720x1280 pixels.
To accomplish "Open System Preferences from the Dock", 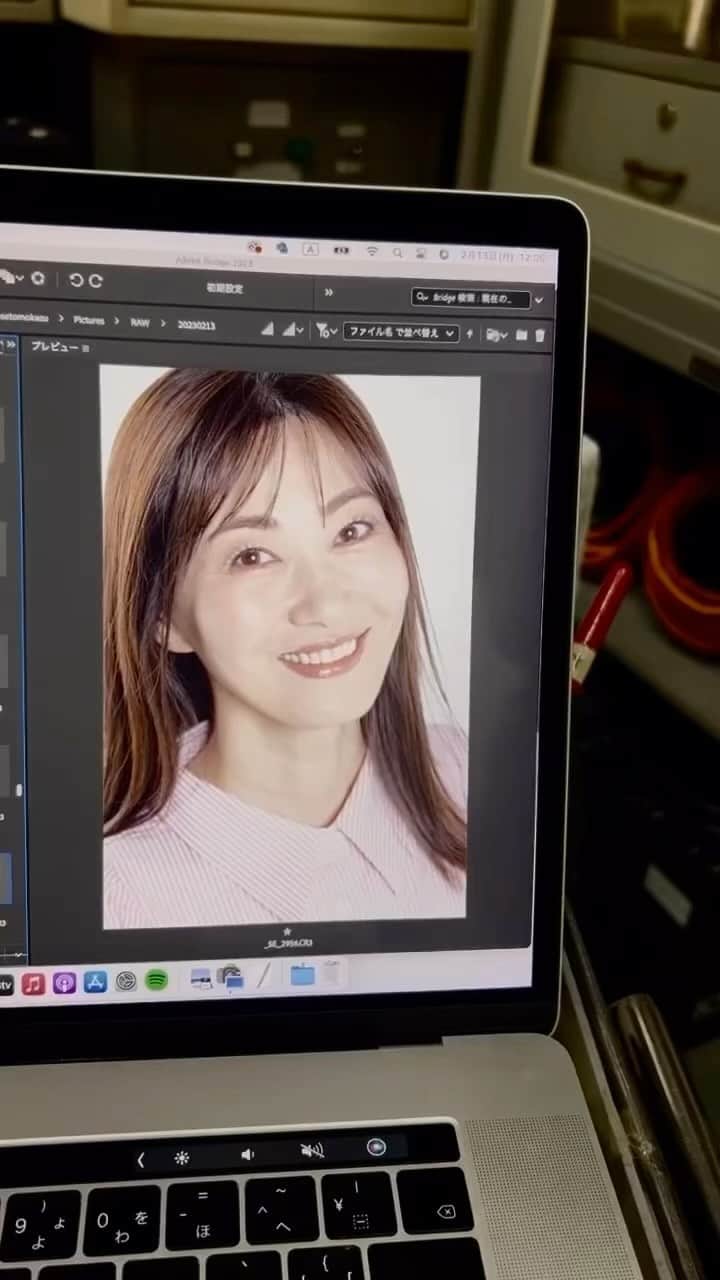I will coord(125,981).
